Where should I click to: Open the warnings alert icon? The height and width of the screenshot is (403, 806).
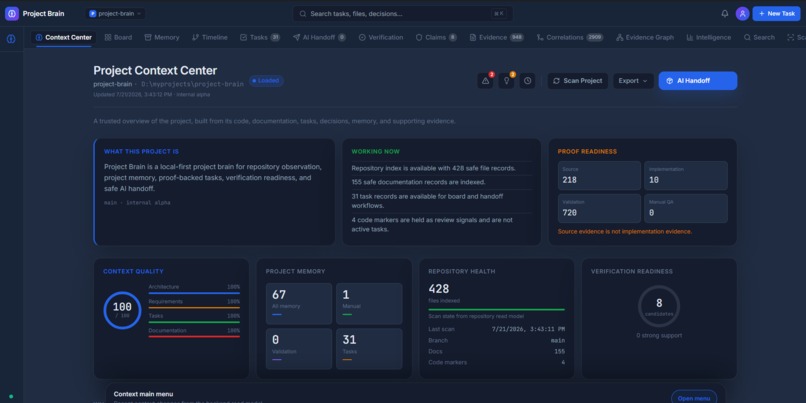point(485,81)
